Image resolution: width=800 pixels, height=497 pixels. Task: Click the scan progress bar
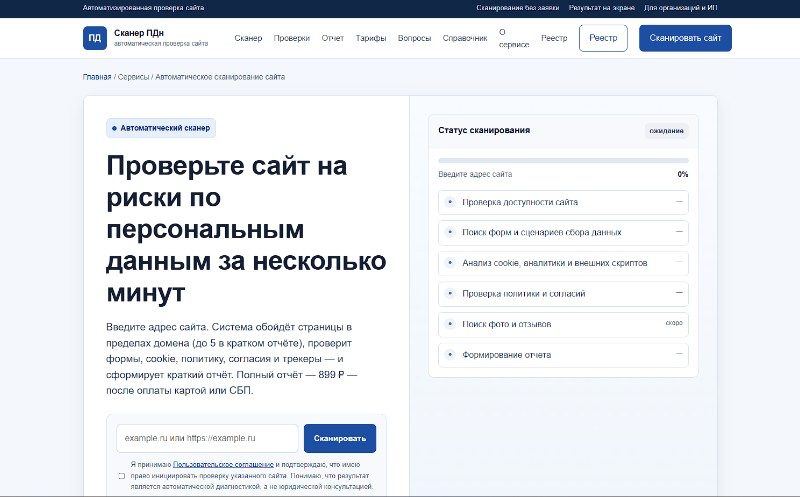coord(563,161)
